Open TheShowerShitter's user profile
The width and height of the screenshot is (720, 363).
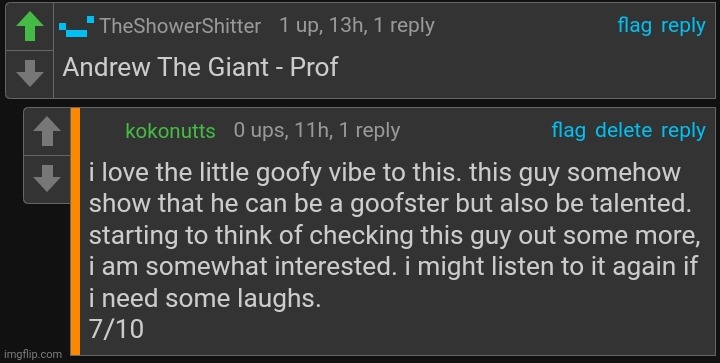(180, 26)
